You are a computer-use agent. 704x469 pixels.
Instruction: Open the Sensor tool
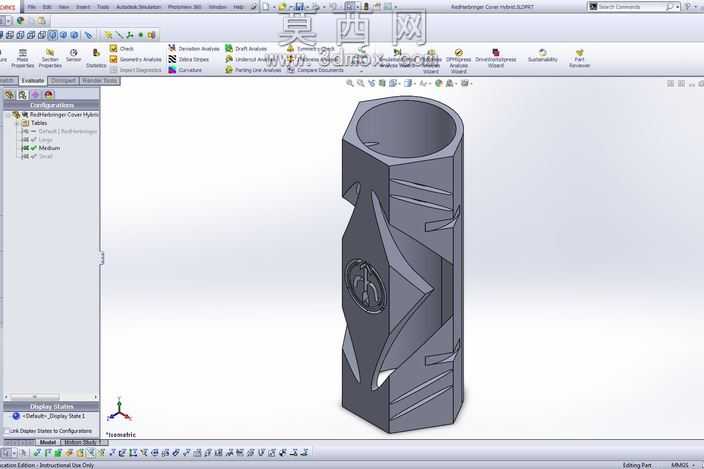(x=74, y=56)
